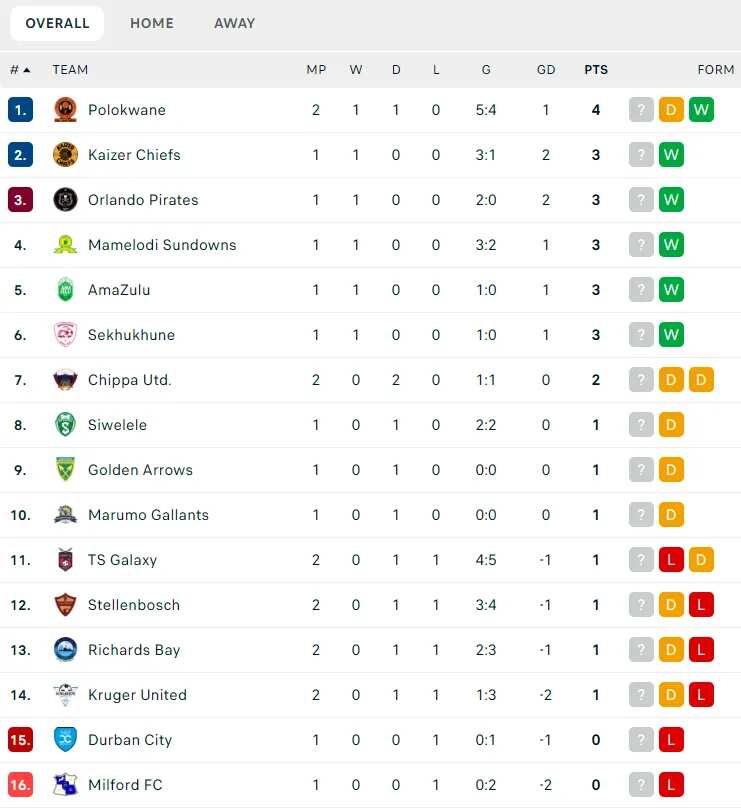The width and height of the screenshot is (741, 808).
Task: Sort standings by PTS column header
Action: coord(596,70)
